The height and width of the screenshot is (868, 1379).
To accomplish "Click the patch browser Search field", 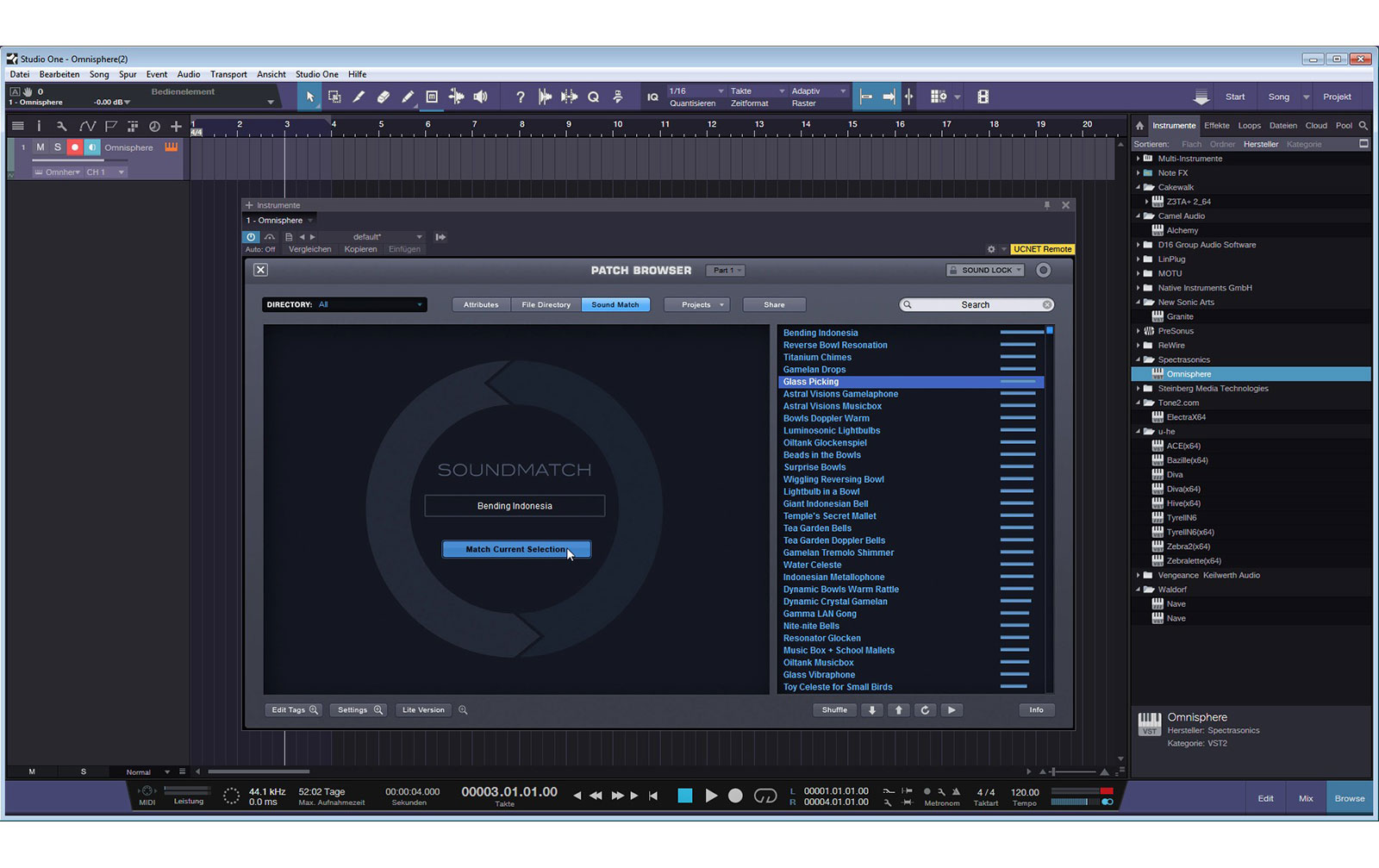I will point(976,304).
